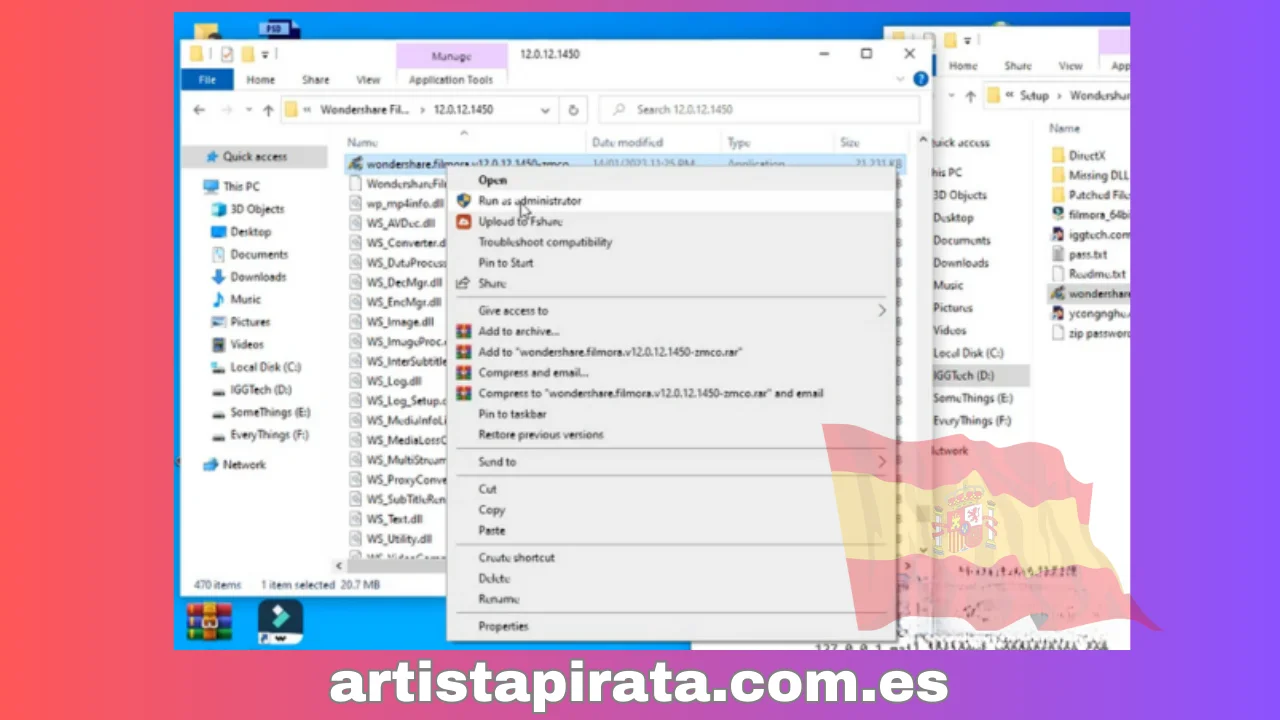Open recent locations dropdown near navigation arrows
Viewport: 1280px width, 720px height.
tap(247, 111)
